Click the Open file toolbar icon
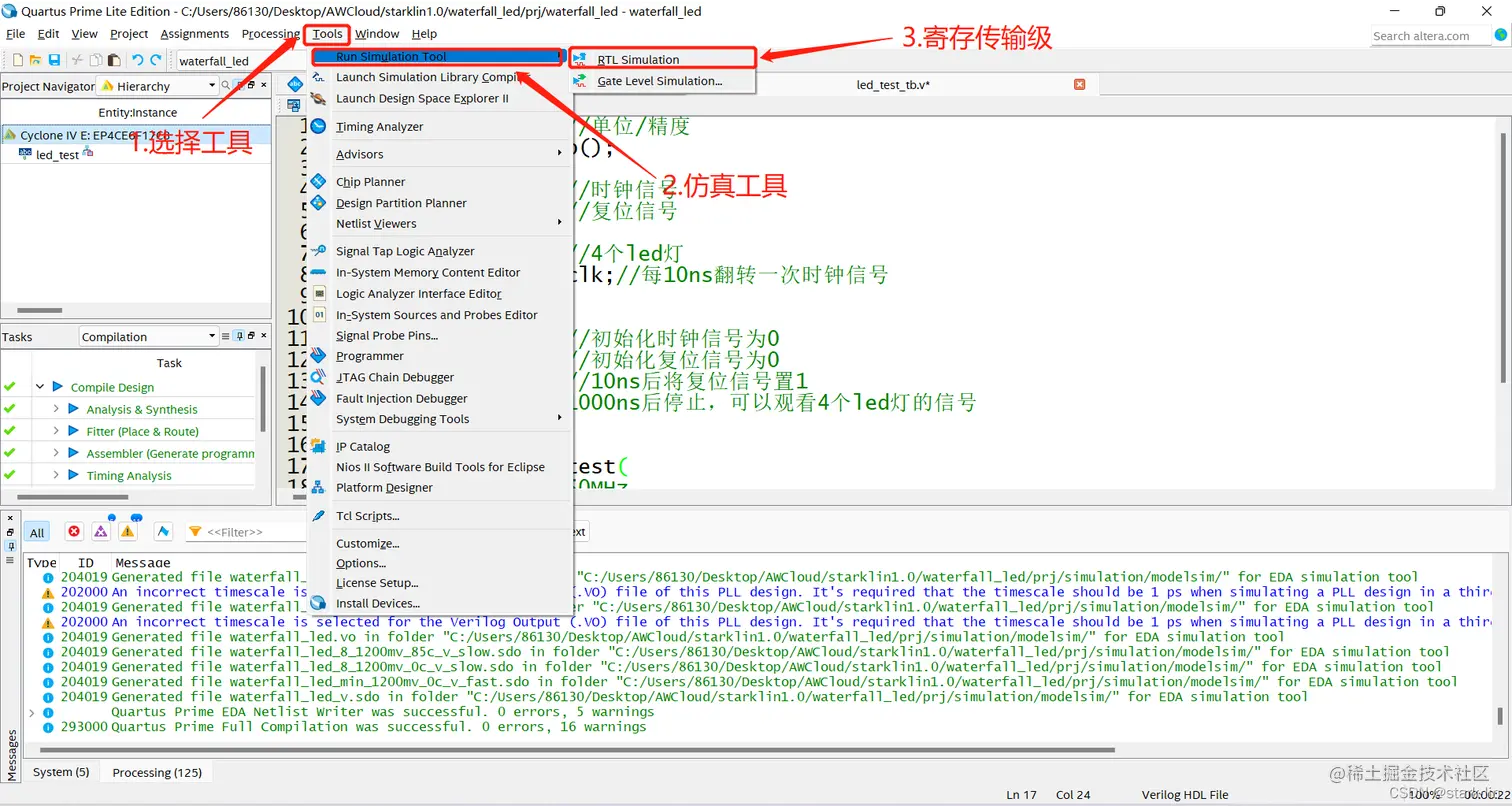1512x806 pixels. [x=35, y=61]
